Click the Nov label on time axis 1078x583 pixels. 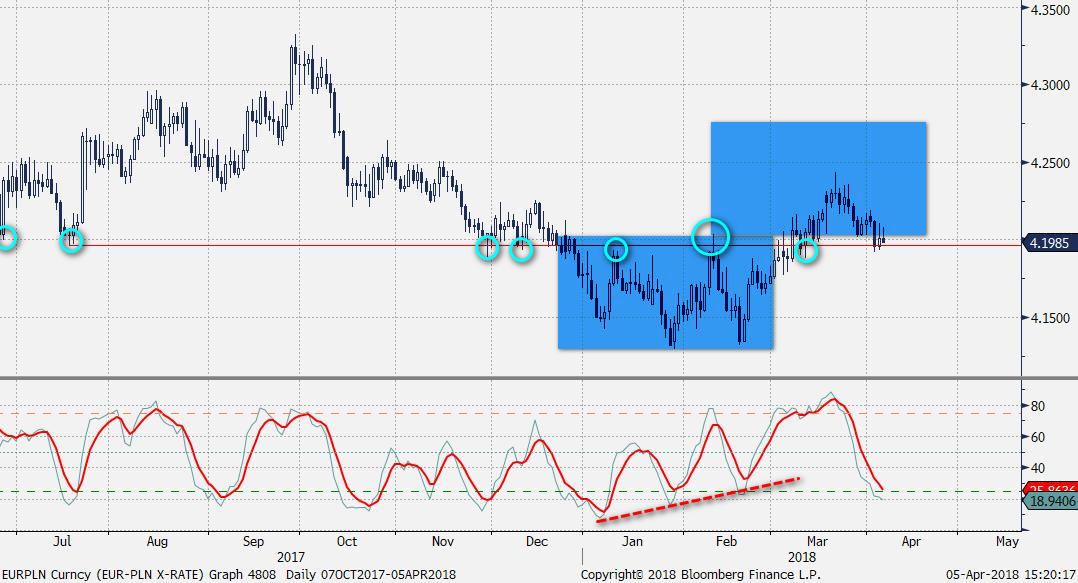click(443, 542)
